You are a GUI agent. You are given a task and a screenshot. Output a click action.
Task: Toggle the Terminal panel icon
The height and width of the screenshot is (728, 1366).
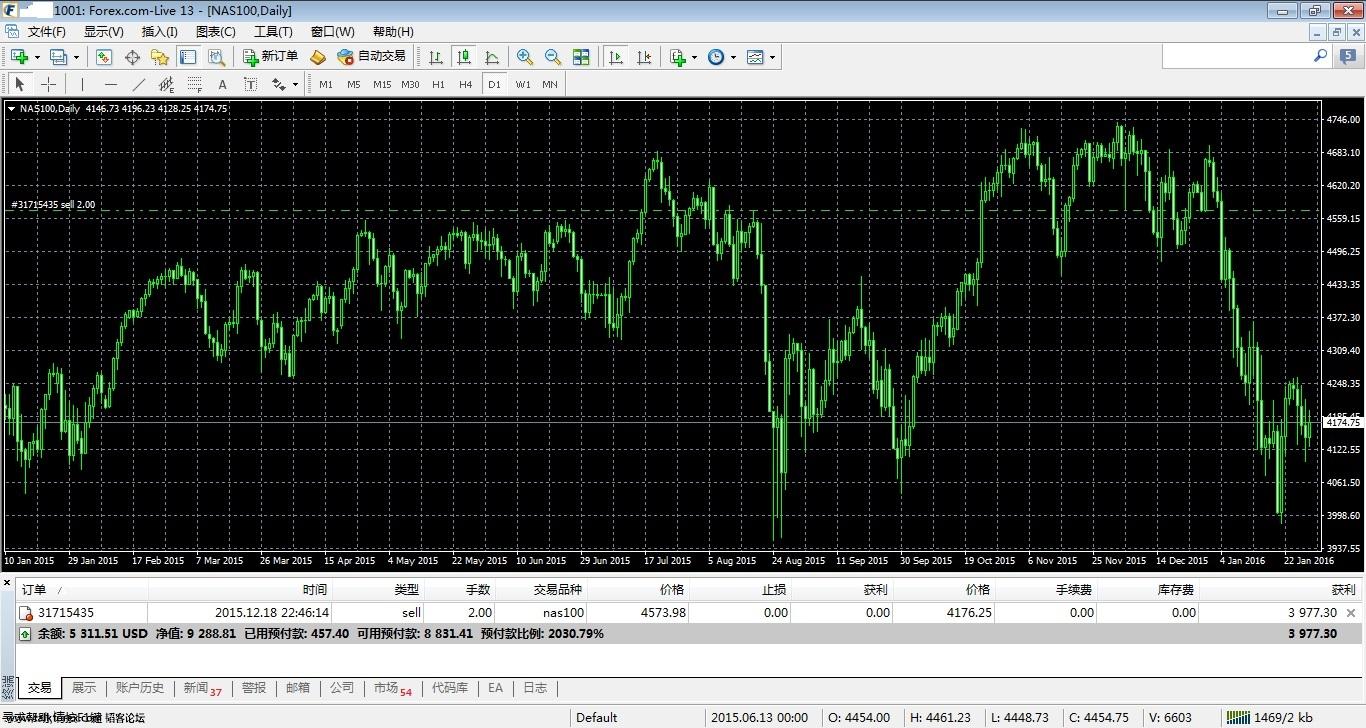188,57
